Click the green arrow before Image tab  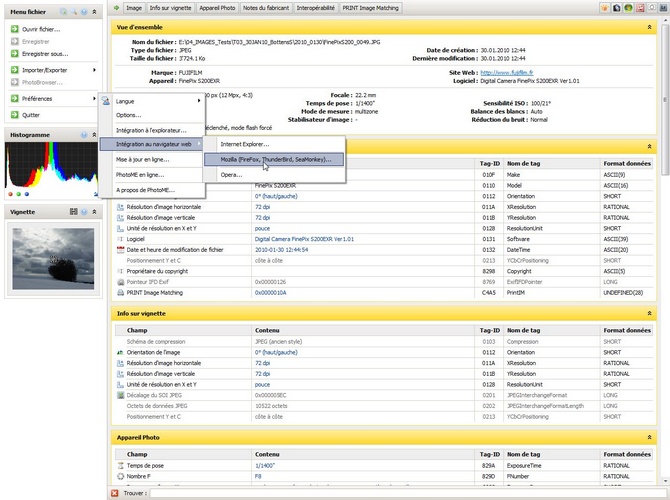[x=116, y=7]
